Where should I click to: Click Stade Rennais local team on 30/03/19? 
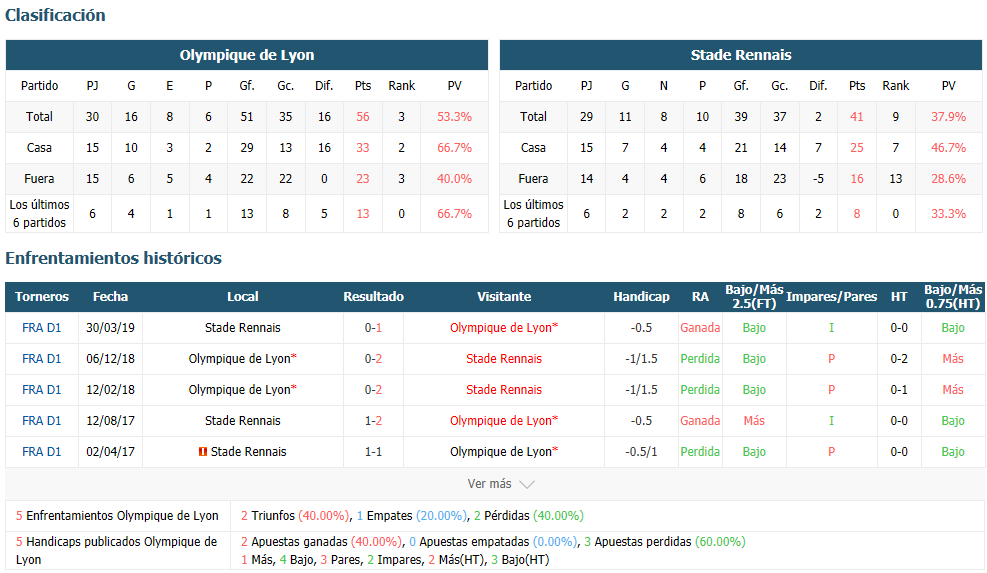tap(242, 327)
